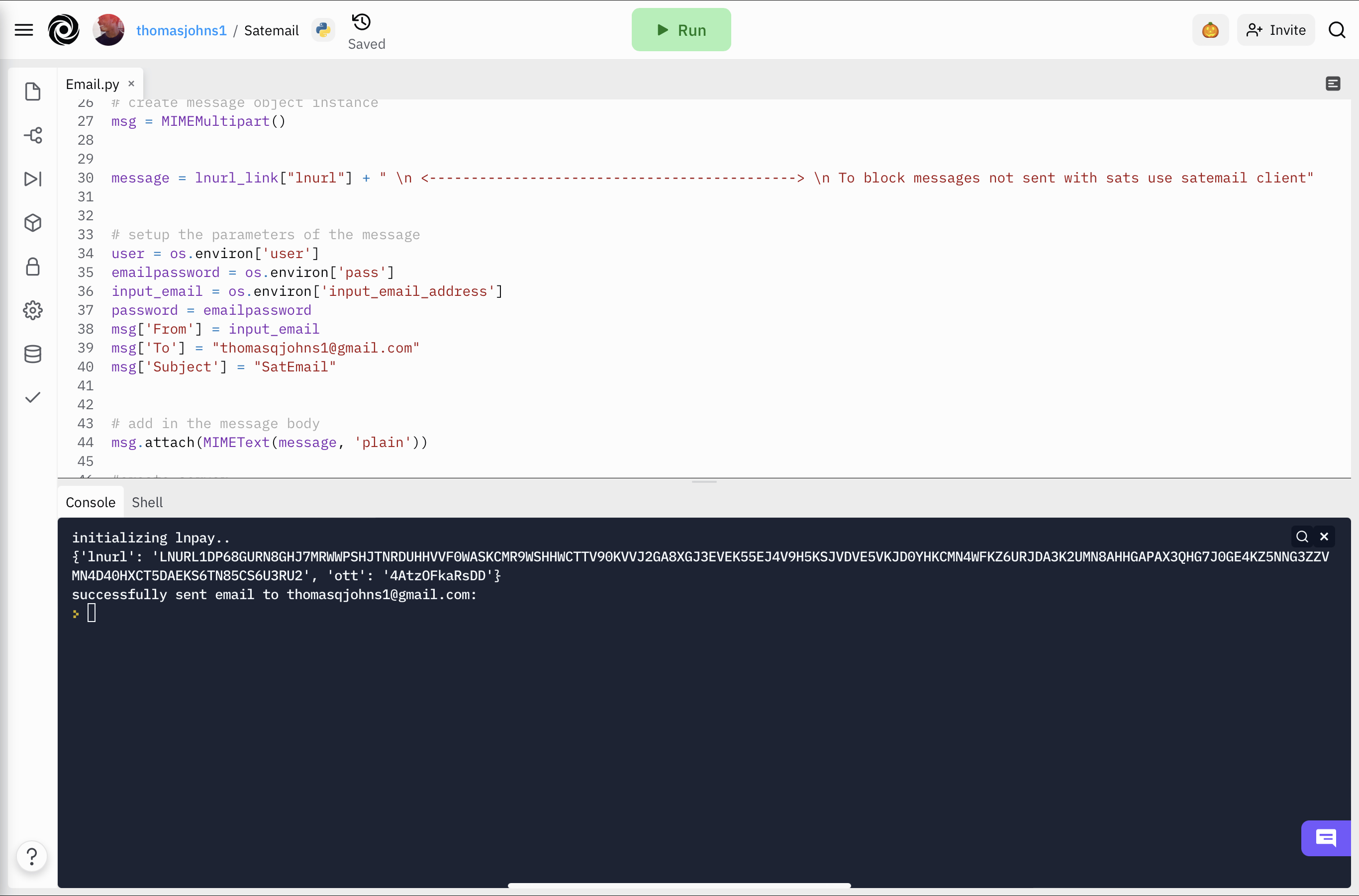Open the Files panel icon

tap(33, 91)
